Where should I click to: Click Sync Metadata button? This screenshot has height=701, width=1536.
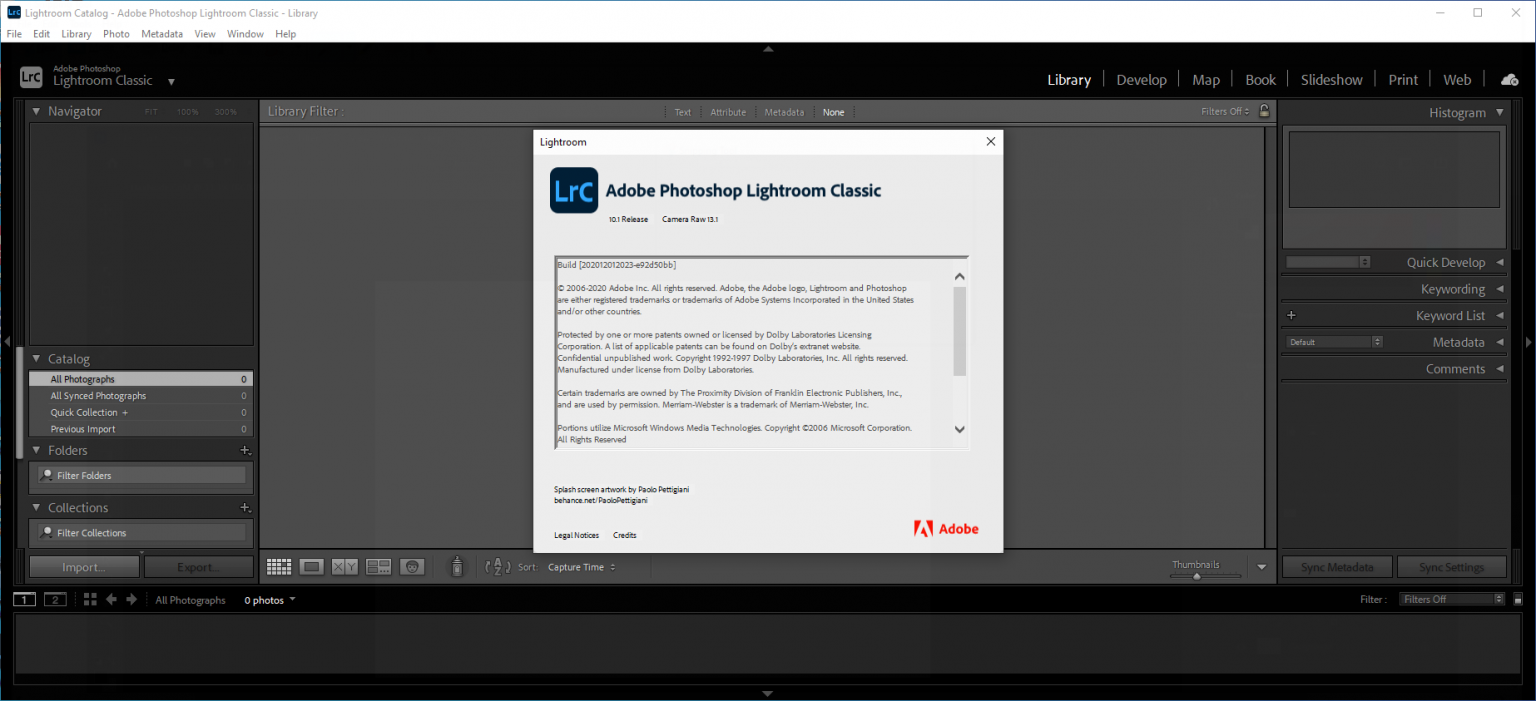1337,567
